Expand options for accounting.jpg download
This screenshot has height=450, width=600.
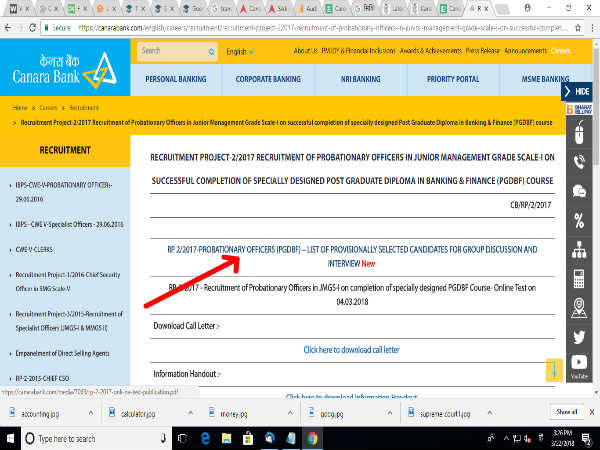(91, 413)
